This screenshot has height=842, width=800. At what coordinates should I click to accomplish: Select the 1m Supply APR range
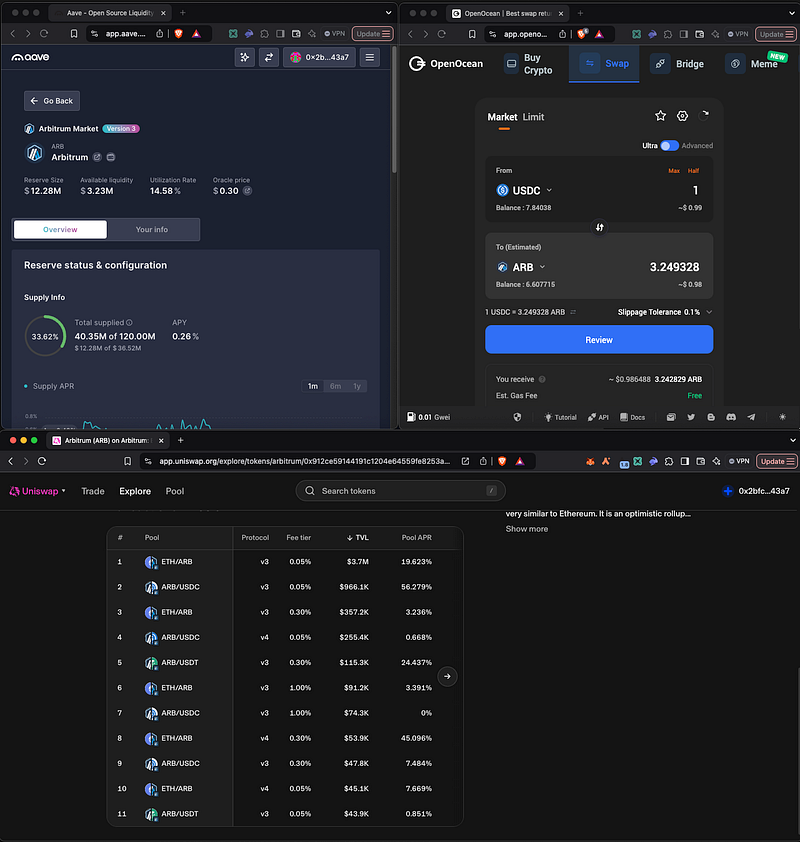(x=313, y=386)
